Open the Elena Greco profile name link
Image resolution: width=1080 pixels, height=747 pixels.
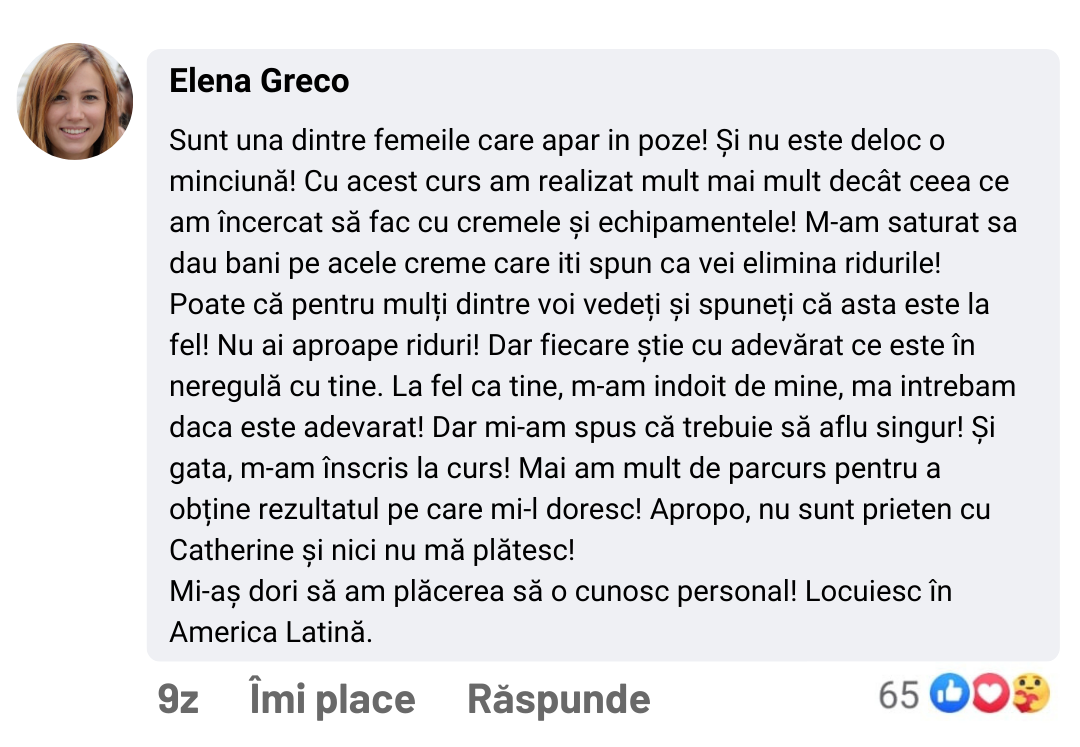[x=259, y=81]
